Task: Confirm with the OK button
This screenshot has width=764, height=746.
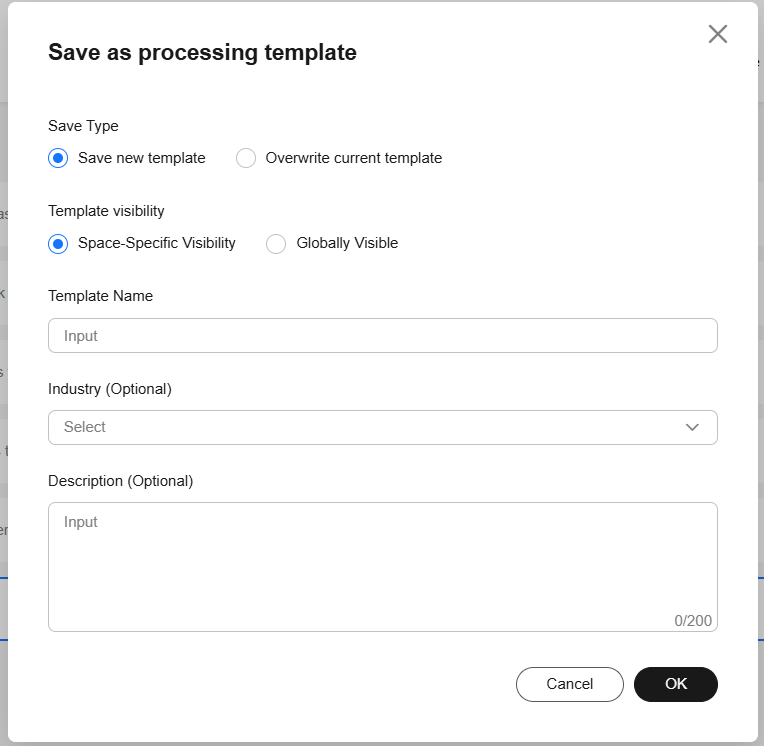Action: 675,684
